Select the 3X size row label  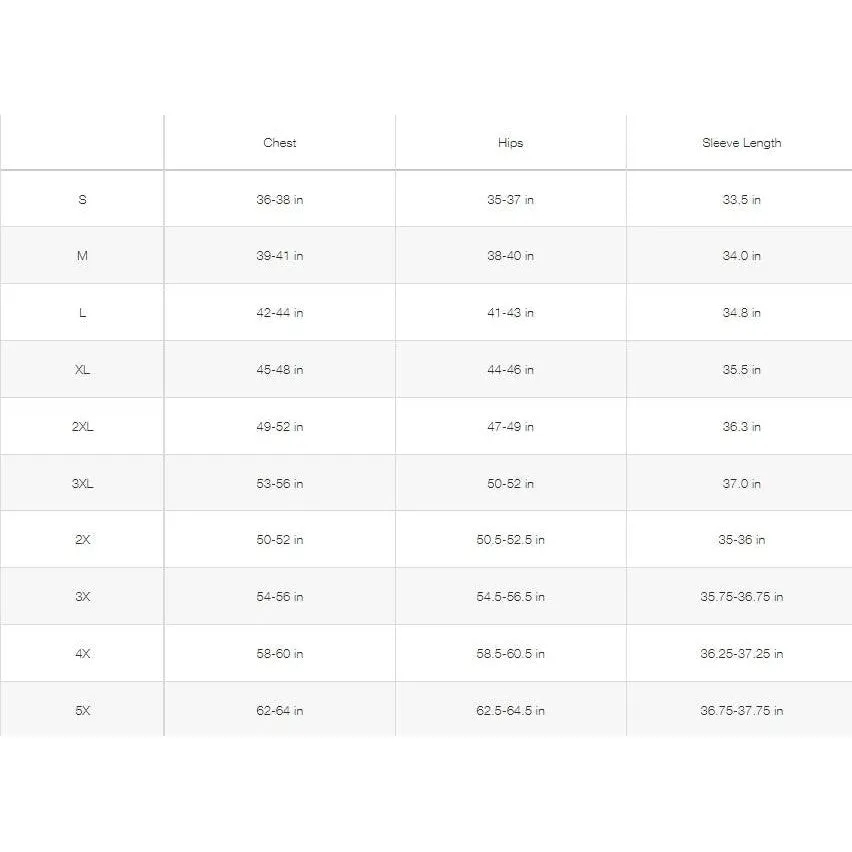pyautogui.click(x=82, y=597)
